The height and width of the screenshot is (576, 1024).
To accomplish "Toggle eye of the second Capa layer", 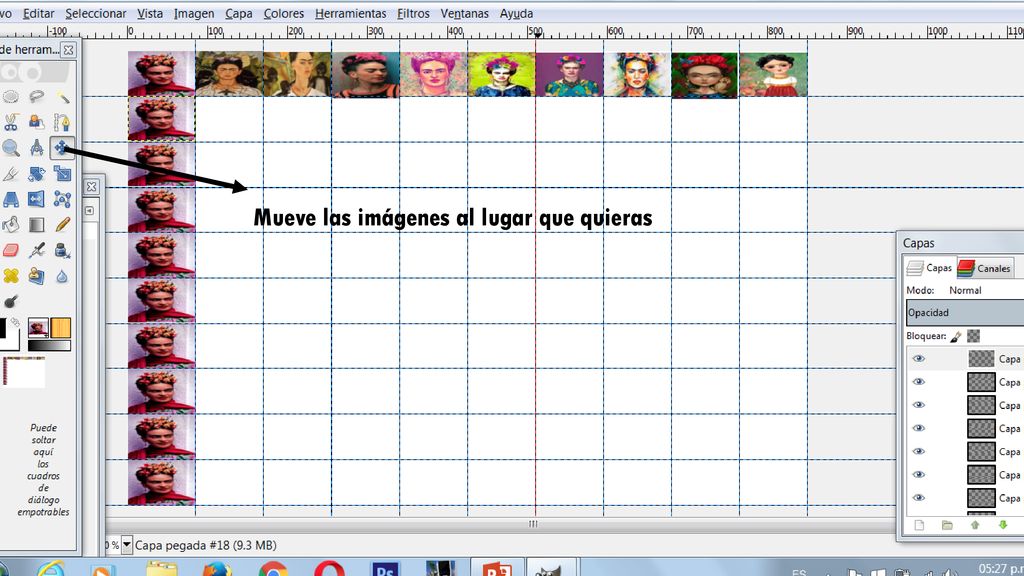I will tap(919, 381).
